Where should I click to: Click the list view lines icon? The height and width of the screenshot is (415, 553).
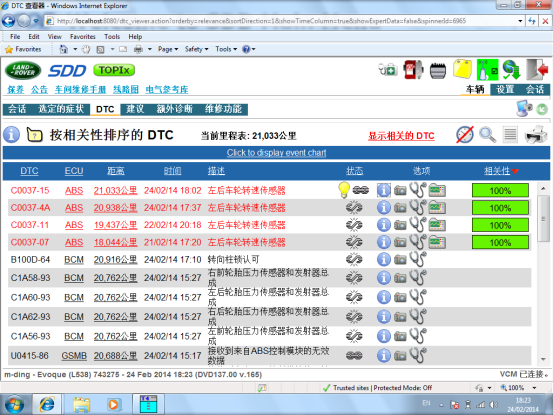coord(510,135)
